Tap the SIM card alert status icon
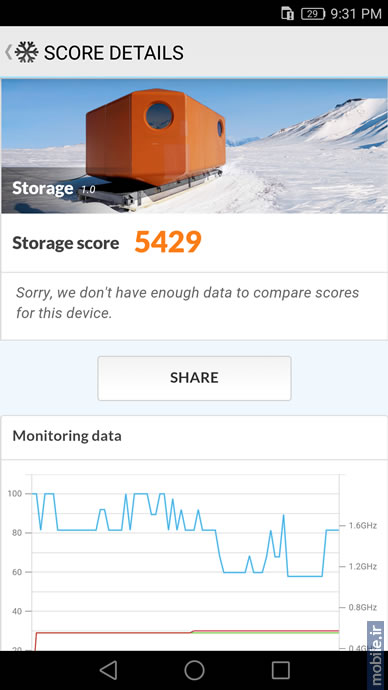The image size is (388, 690). coord(287,14)
